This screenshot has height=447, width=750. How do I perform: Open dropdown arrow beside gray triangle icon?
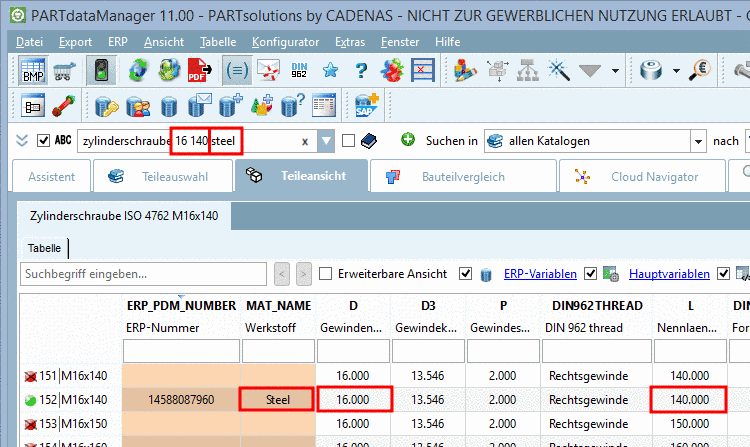615,71
